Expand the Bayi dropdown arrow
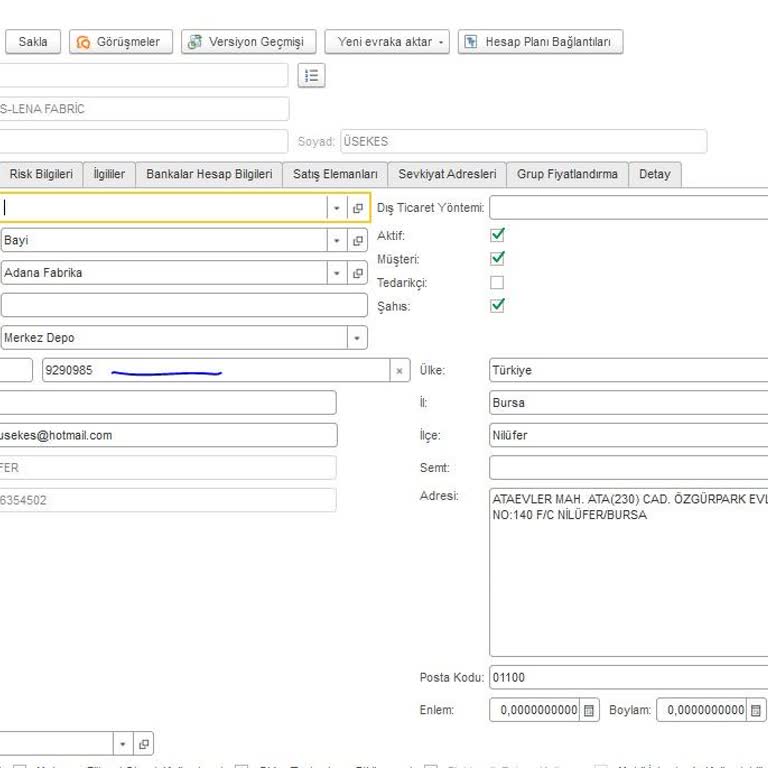Screen dimensions: 768x768 [337, 241]
